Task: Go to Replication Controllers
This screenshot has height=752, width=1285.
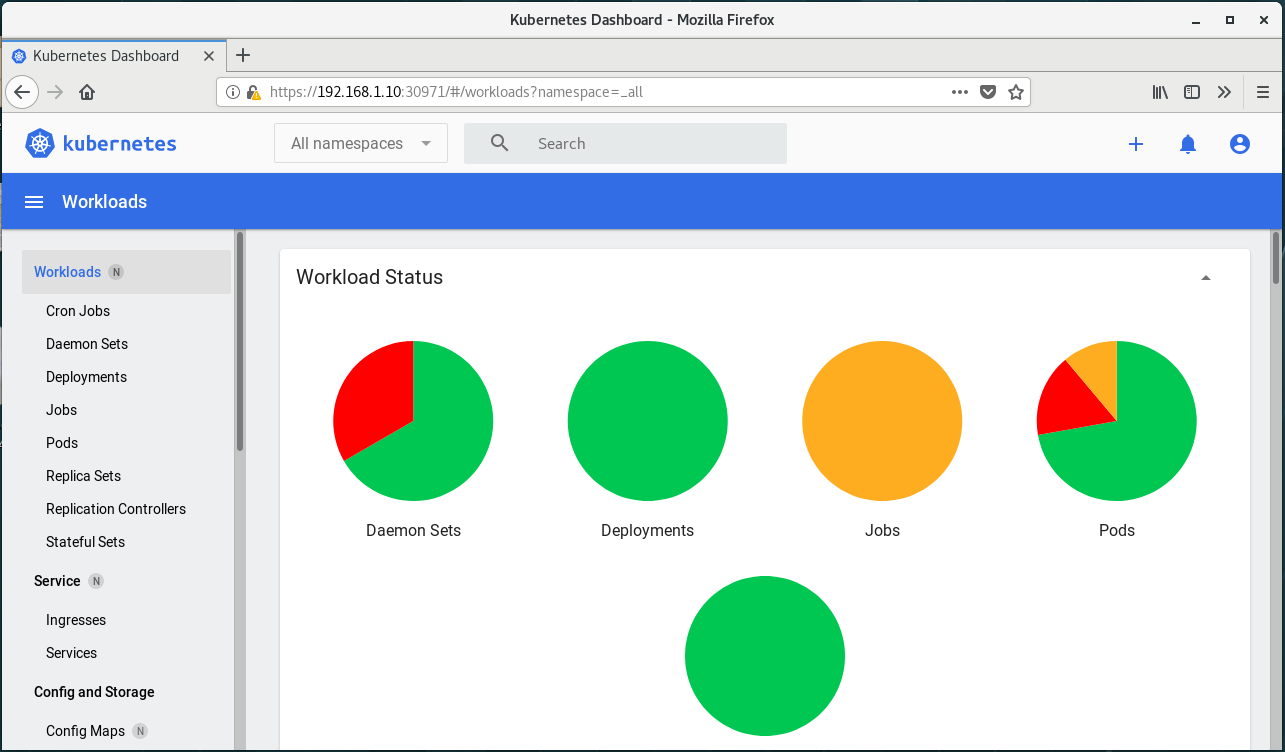Action: click(116, 509)
